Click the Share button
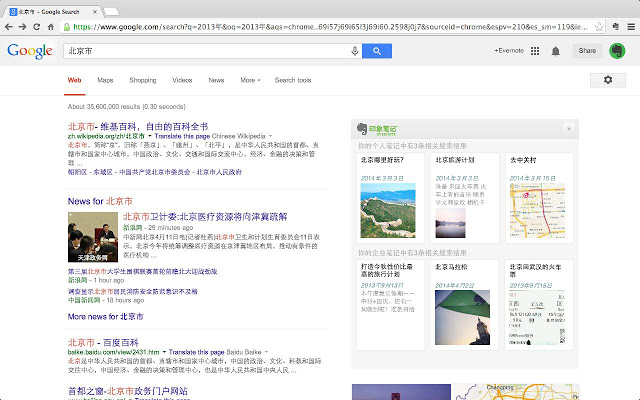The height and width of the screenshot is (400, 640). [587, 51]
